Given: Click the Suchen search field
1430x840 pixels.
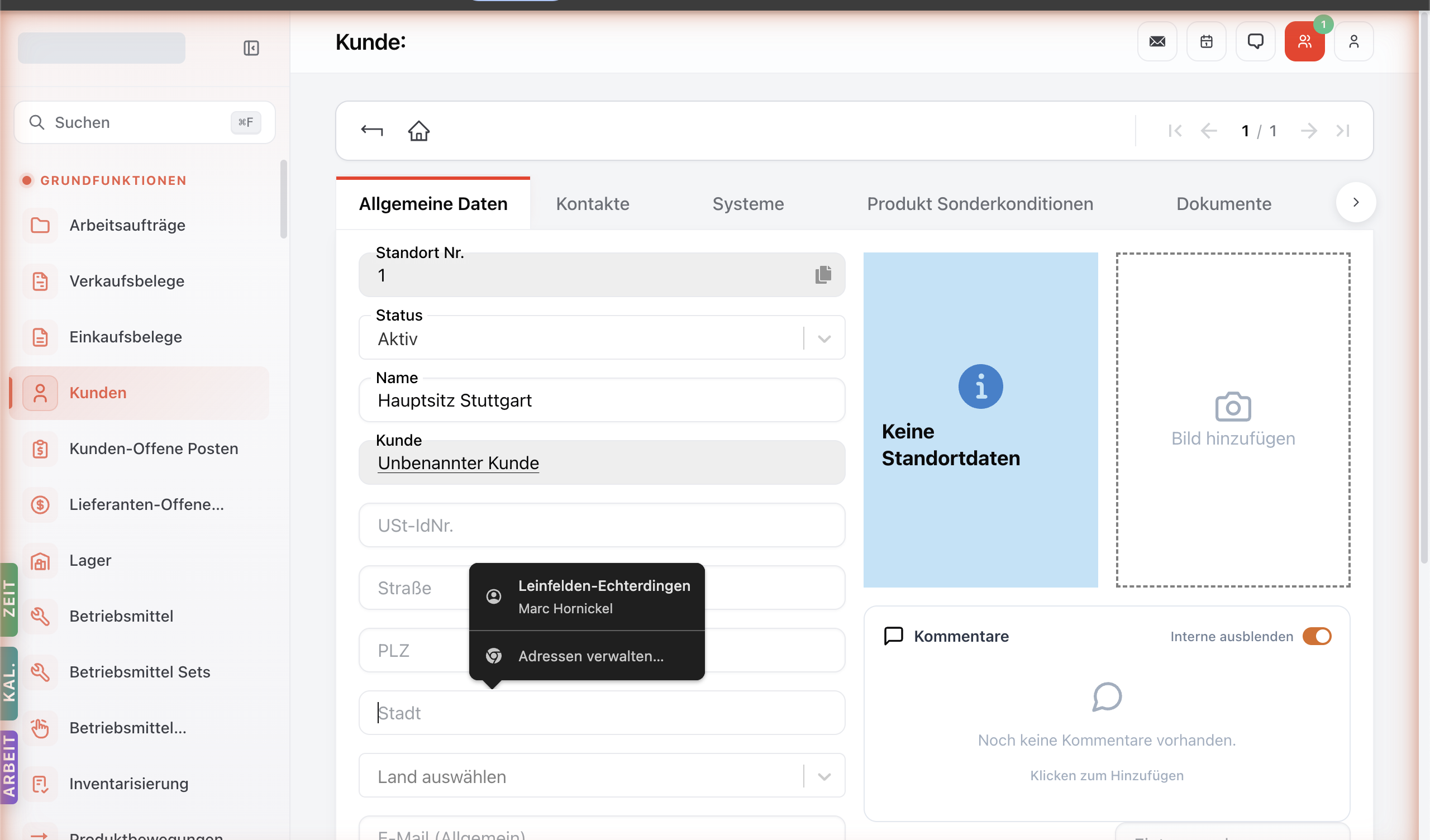Looking at the screenshot, I should coord(144,122).
